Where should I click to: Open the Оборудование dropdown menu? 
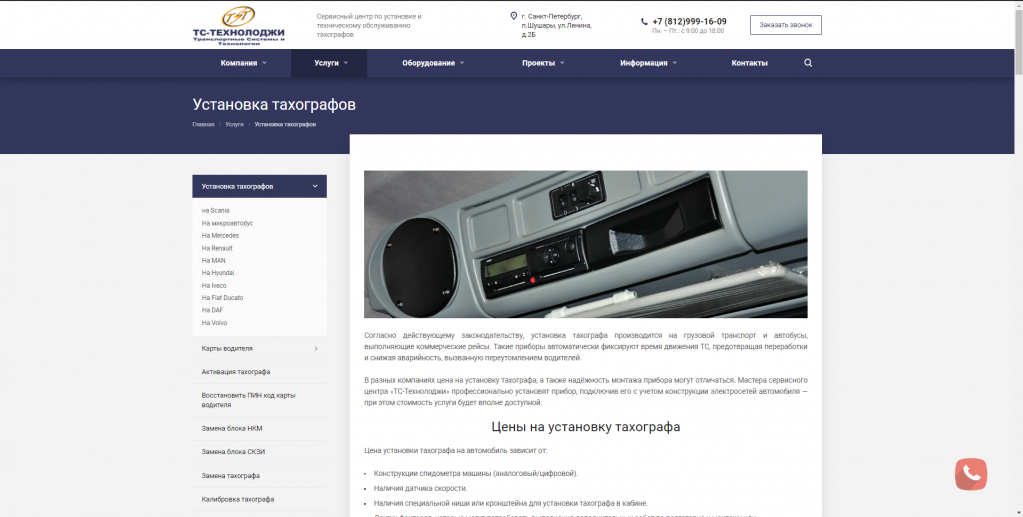tap(433, 63)
